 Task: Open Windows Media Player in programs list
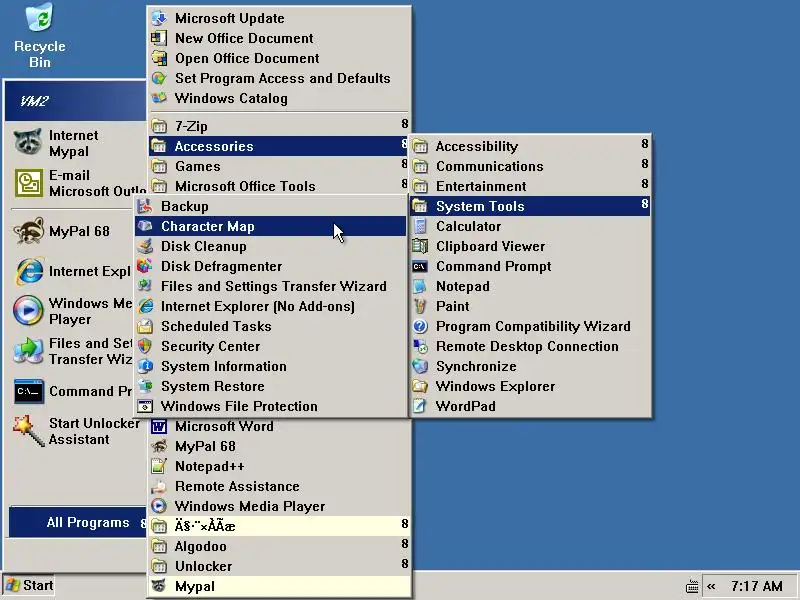pyautogui.click(x=279, y=506)
